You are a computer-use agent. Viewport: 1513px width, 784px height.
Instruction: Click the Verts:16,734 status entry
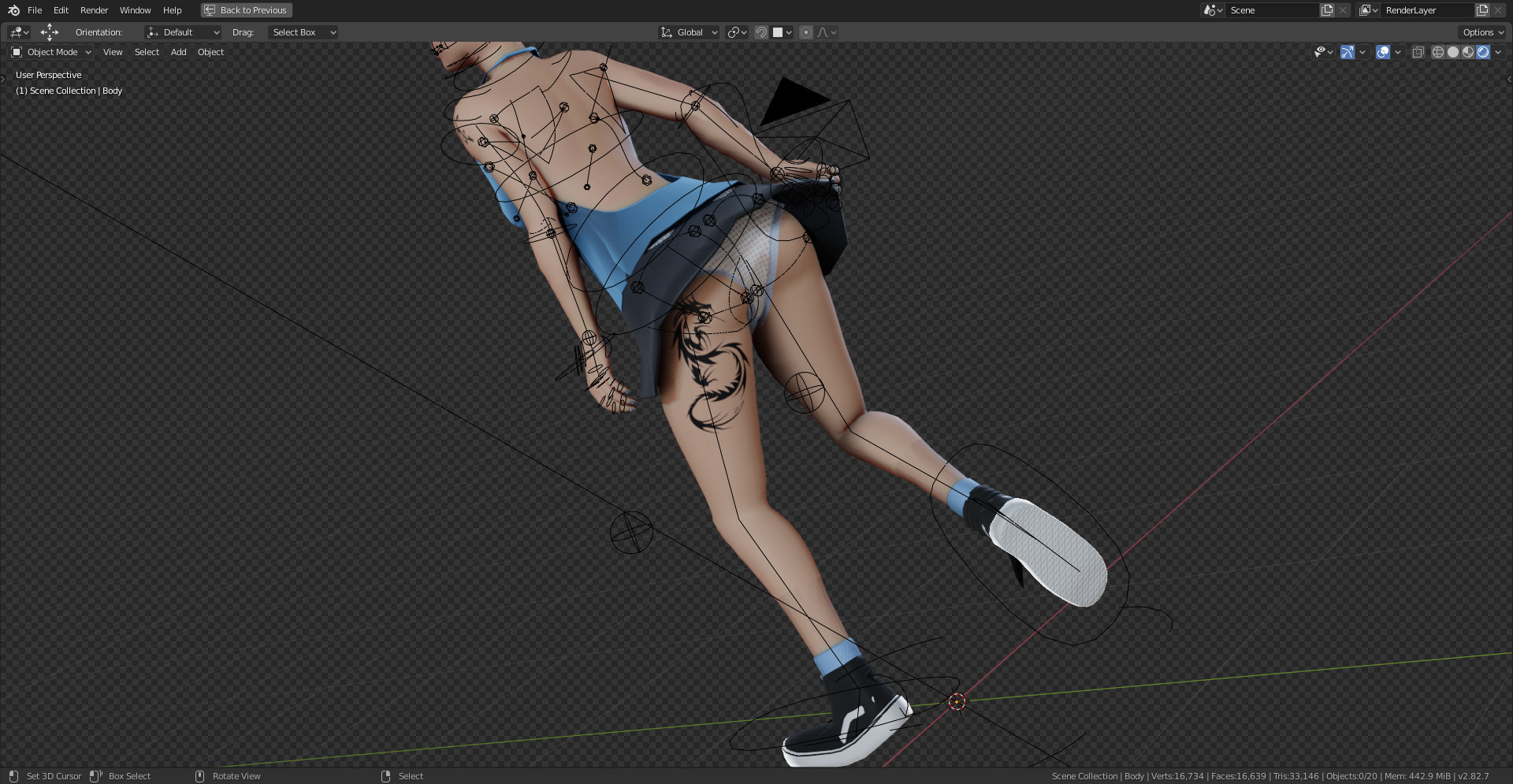coord(1177,776)
